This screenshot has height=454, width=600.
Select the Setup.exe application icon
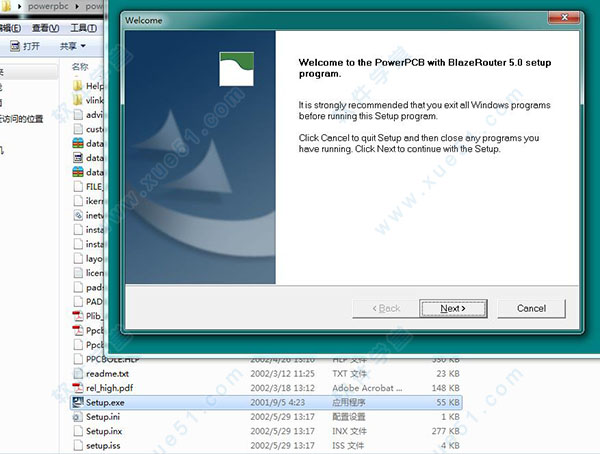pyautogui.click(x=79, y=403)
